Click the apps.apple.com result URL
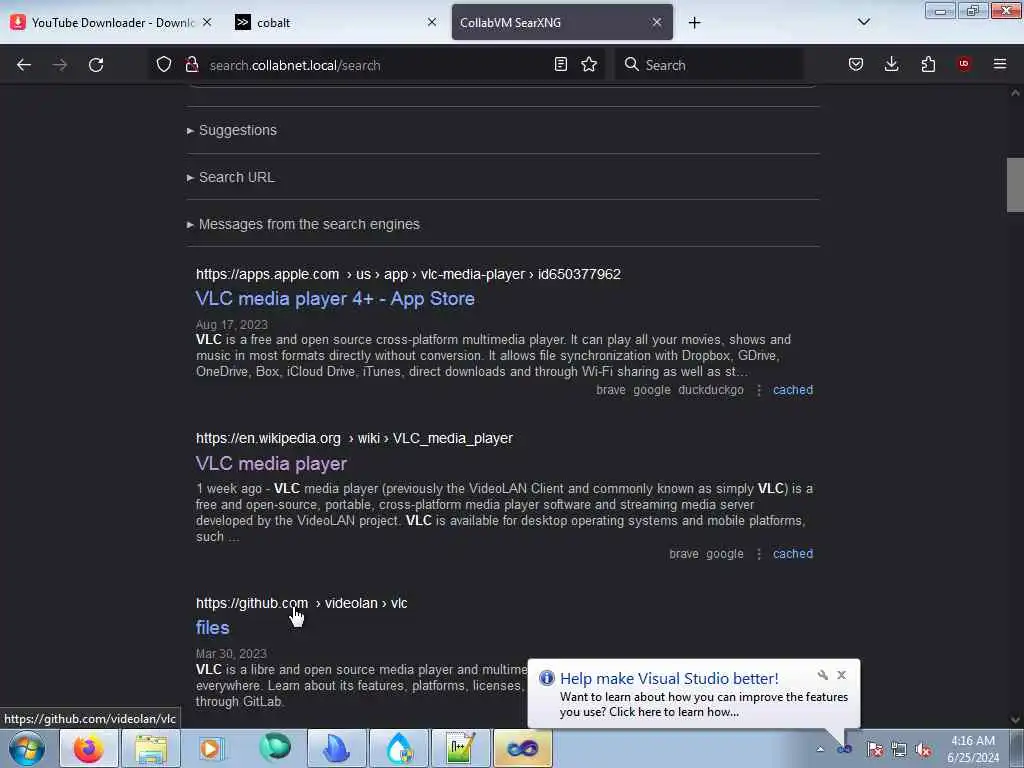The width and height of the screenshot is (1024, 768). pos(408,274)
